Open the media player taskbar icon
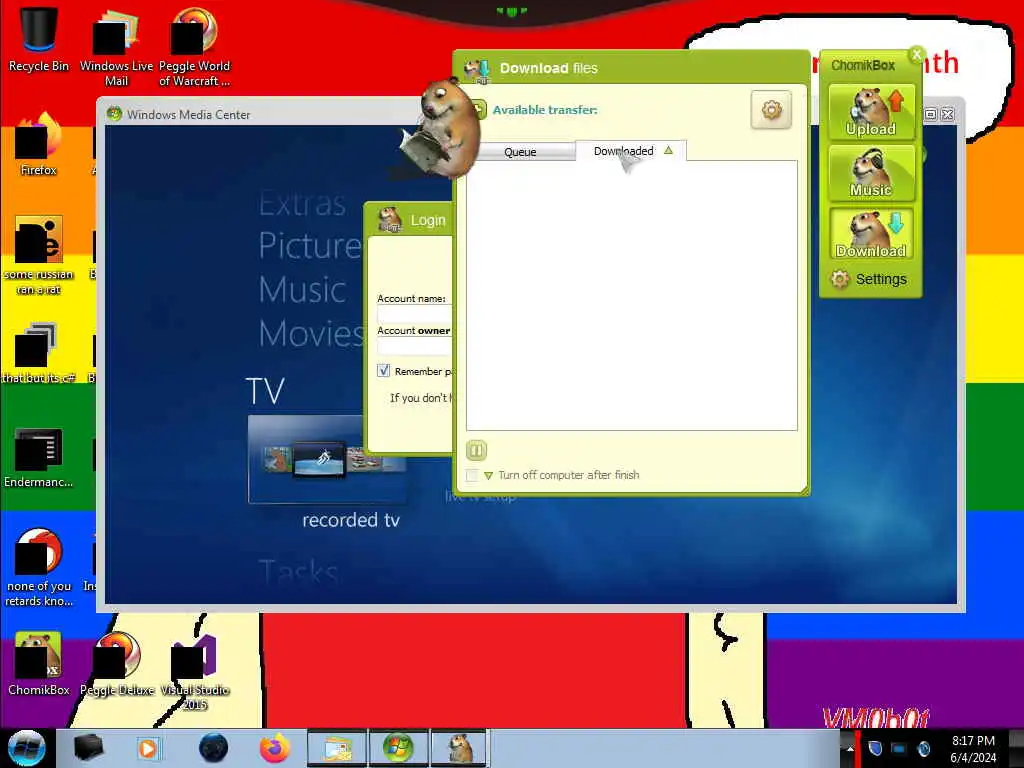1024x768 pixels. tap(148, 748)
